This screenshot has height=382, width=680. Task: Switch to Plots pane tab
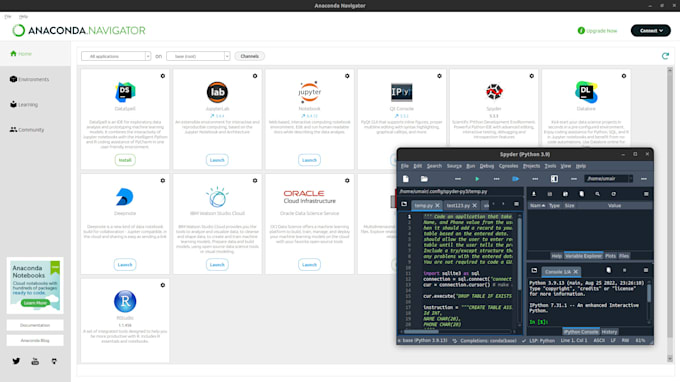(x=610, y=256)
